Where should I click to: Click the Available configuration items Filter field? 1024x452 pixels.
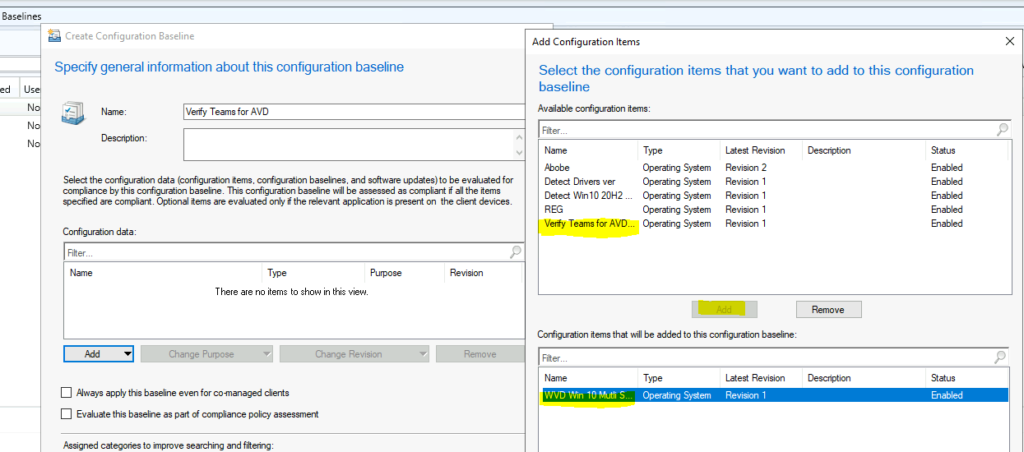(767, 131)
